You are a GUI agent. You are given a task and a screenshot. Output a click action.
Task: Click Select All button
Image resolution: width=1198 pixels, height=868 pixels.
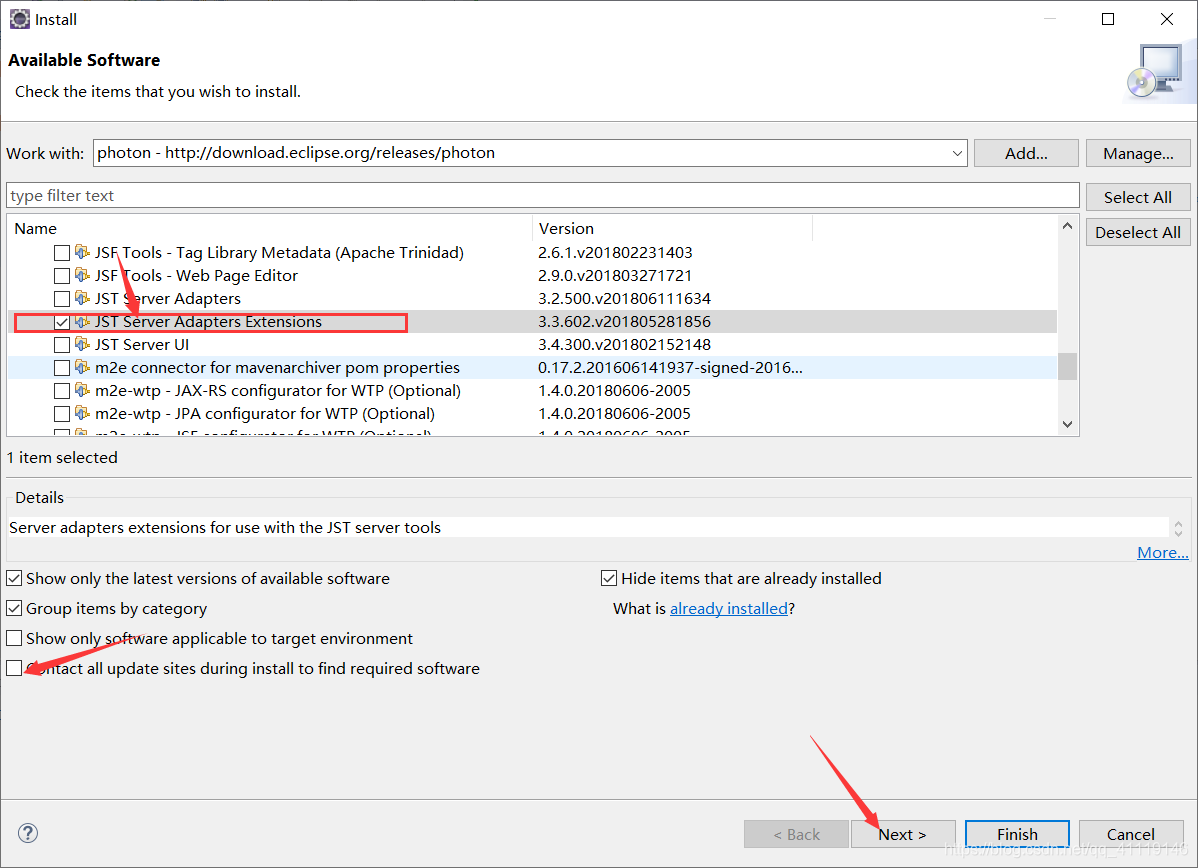pyautogui.click(x=1138, y=197)
